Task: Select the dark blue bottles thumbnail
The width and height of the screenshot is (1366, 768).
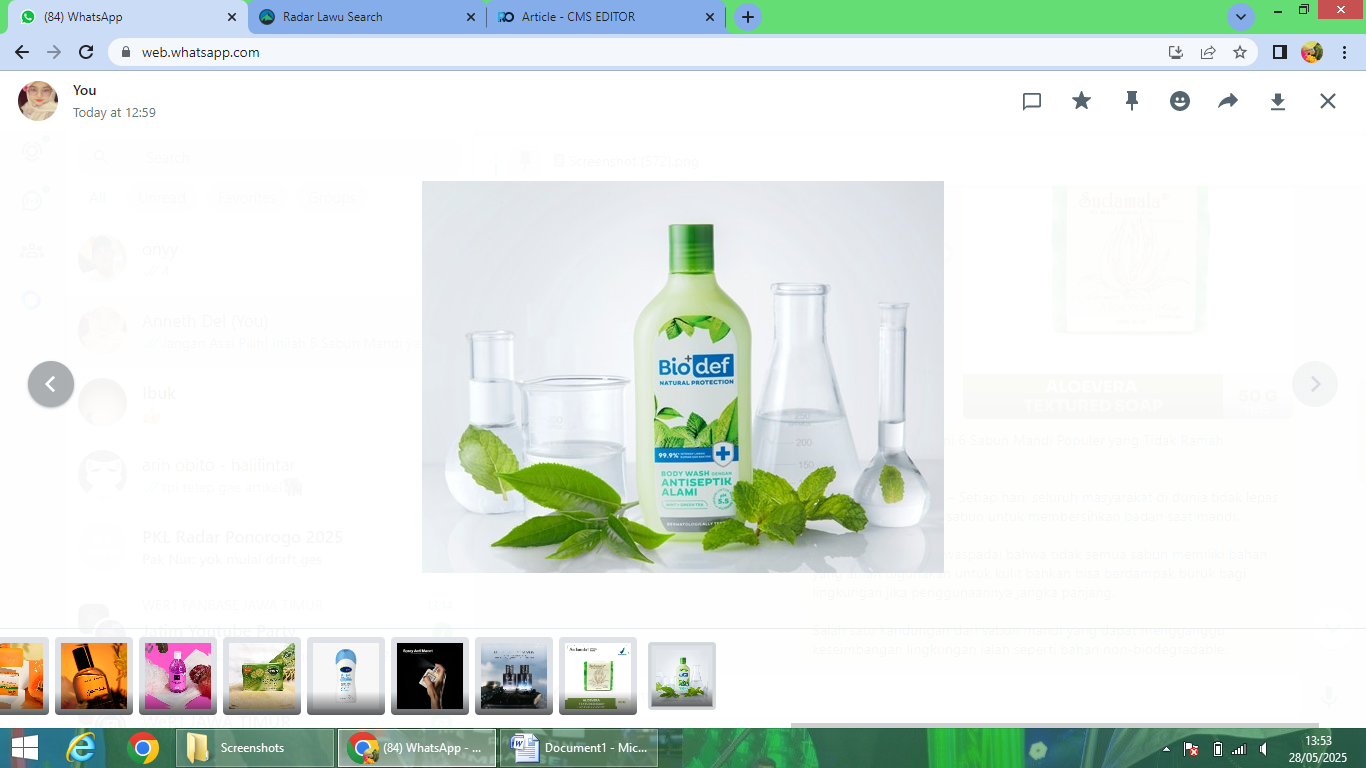Action: [514, 676]
